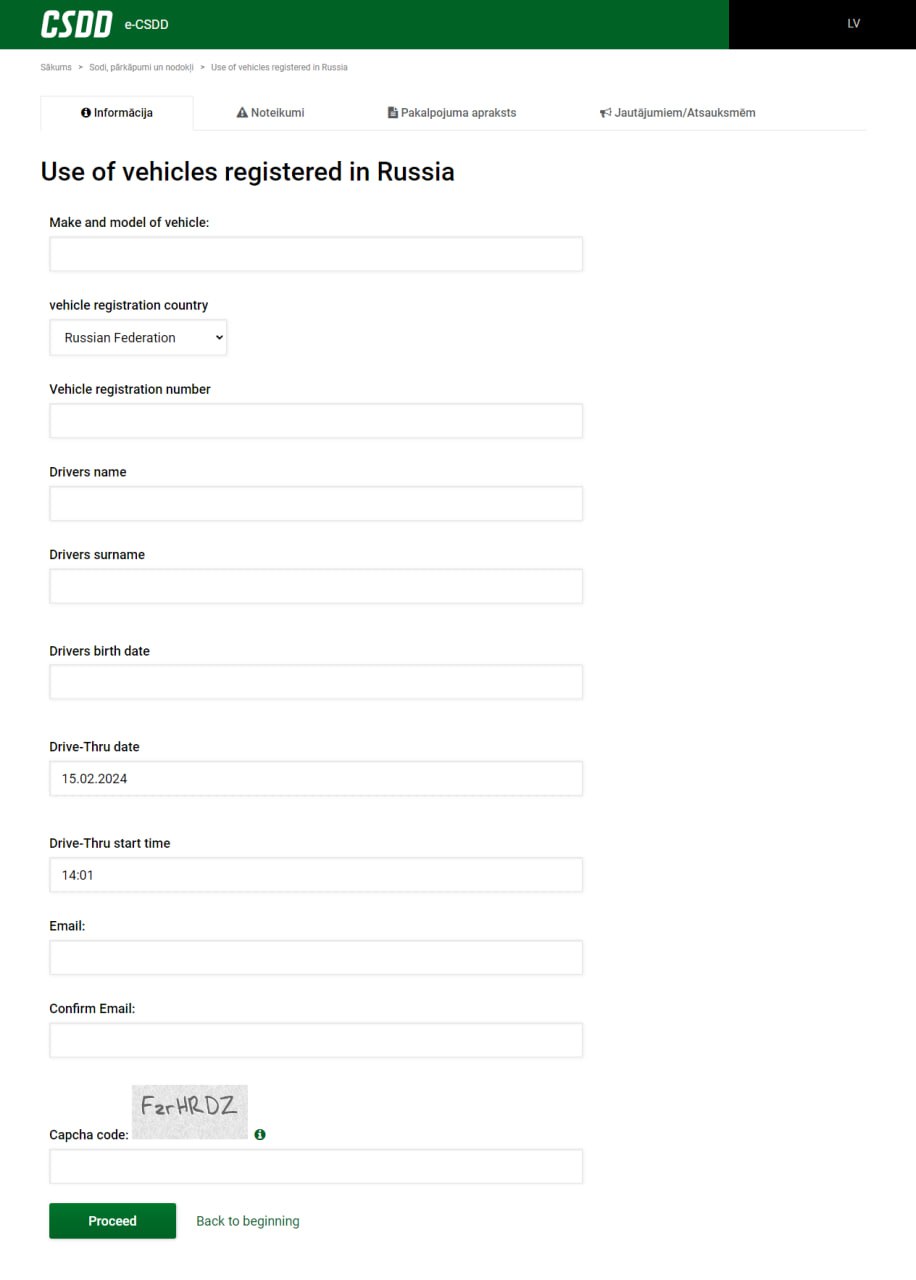Viewport: 916px width, 1280px height.
Task: Click the Sākums breadcrumb link
Action: (x=56, y=67)
